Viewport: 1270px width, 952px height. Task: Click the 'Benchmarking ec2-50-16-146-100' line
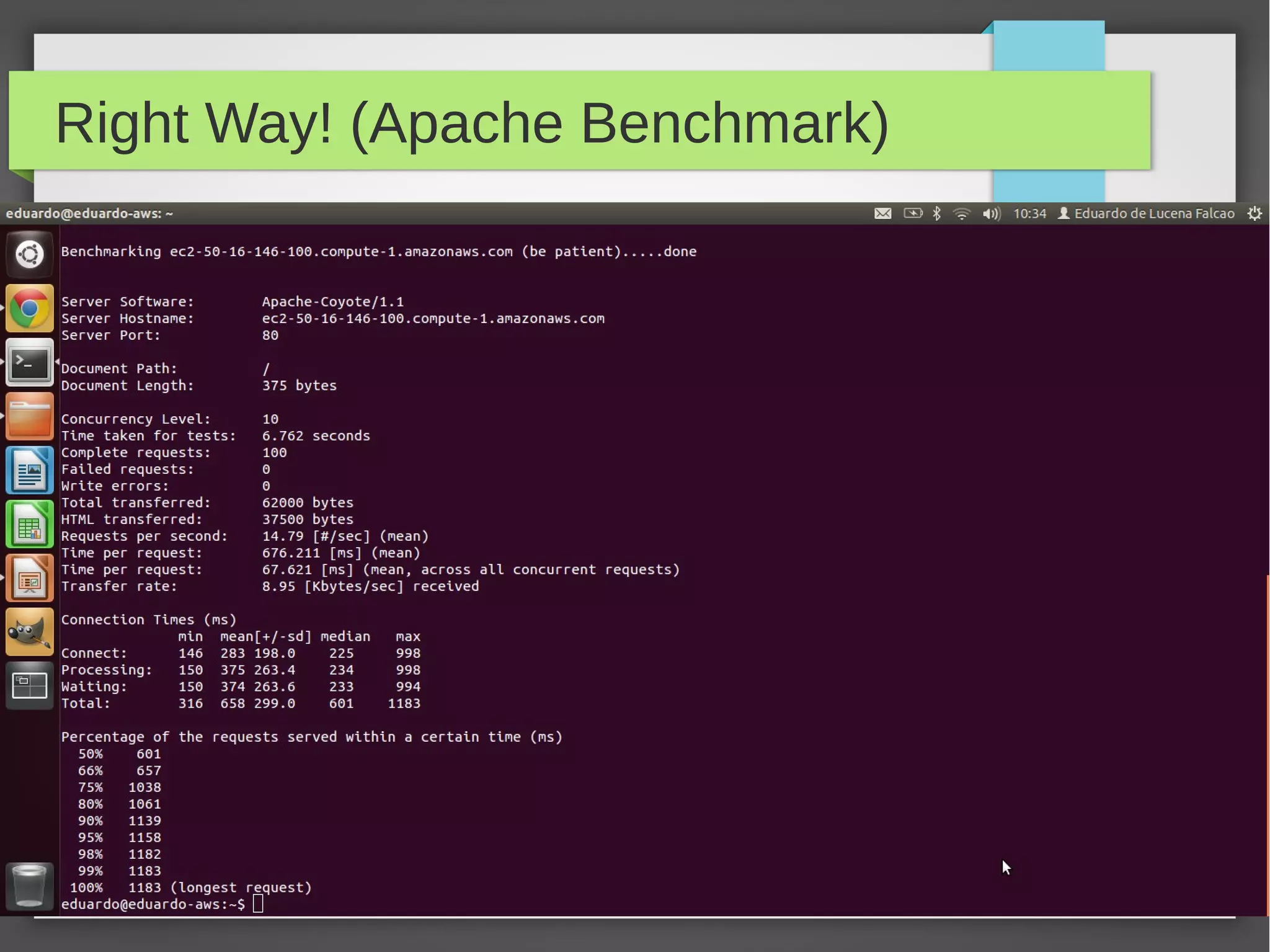[379, 252]
